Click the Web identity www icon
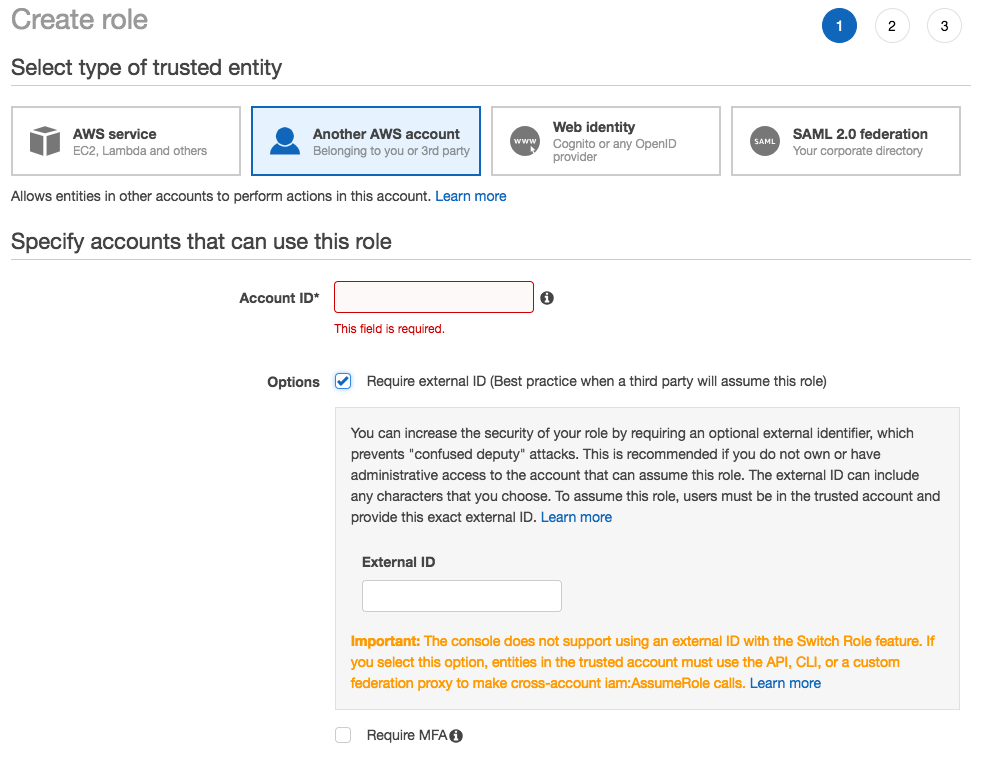The width and height of the screenshot is (987, 760). point(525,141)
